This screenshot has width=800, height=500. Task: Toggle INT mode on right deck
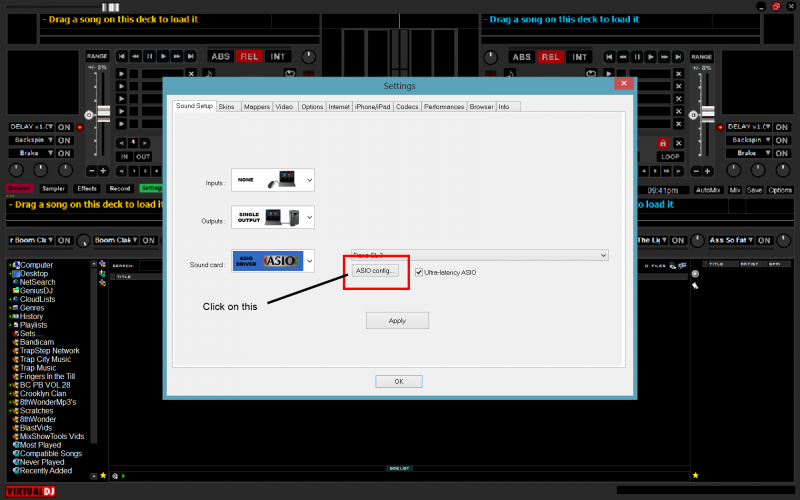click(x=579, y=57)
